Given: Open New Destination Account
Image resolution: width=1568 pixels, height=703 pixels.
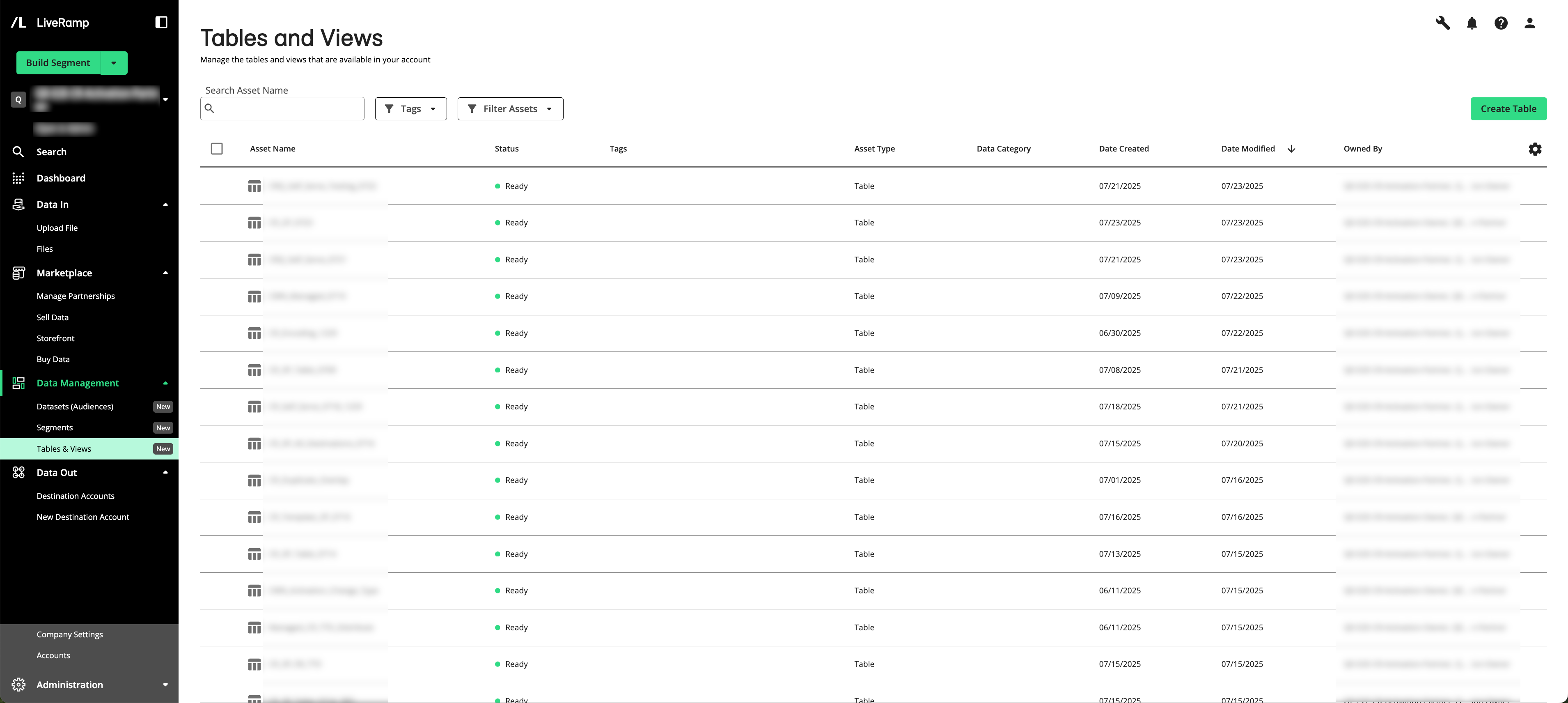Looking at the screenshot, I should click(x=83, y=517).
